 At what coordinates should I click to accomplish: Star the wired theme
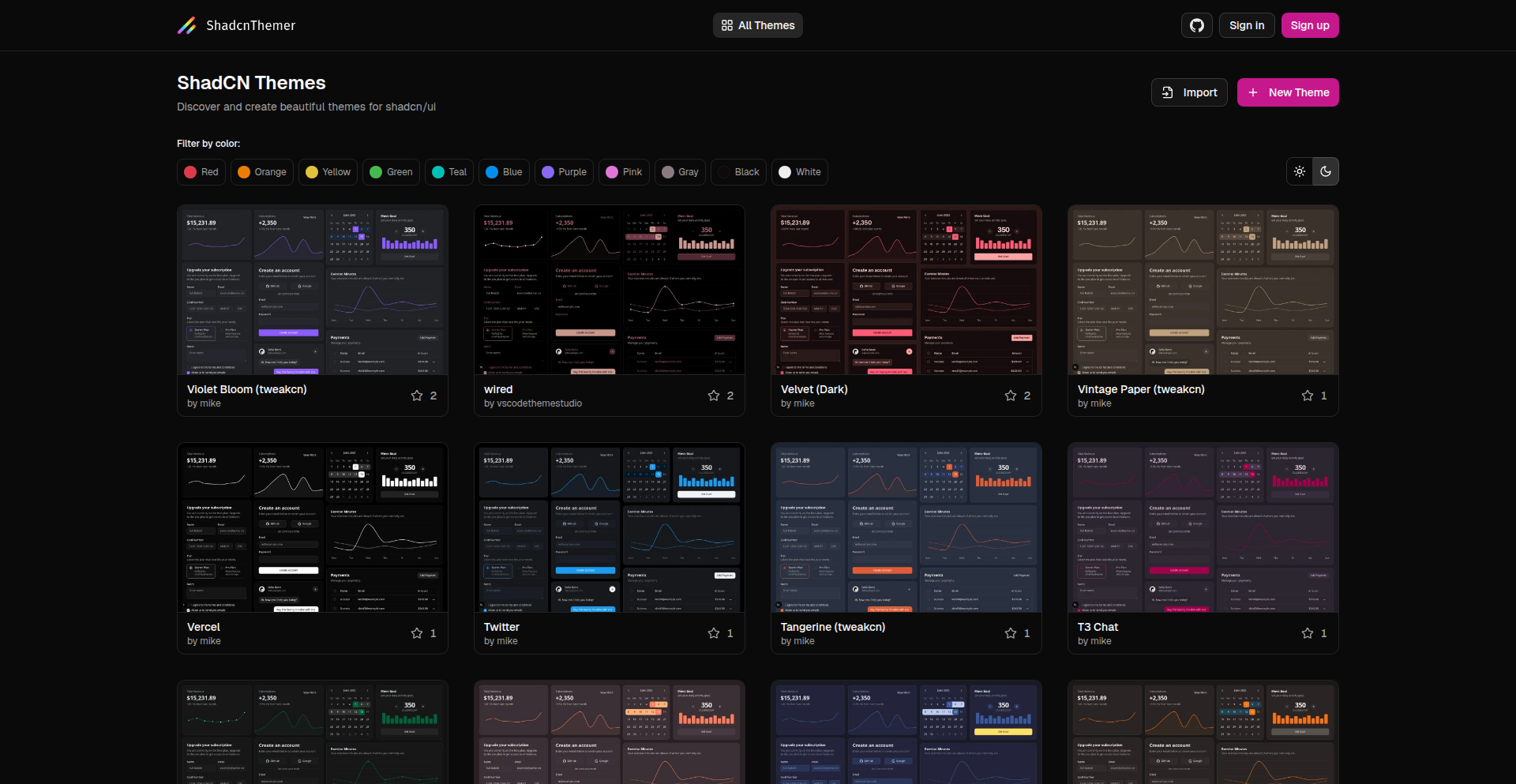[714, 396]
